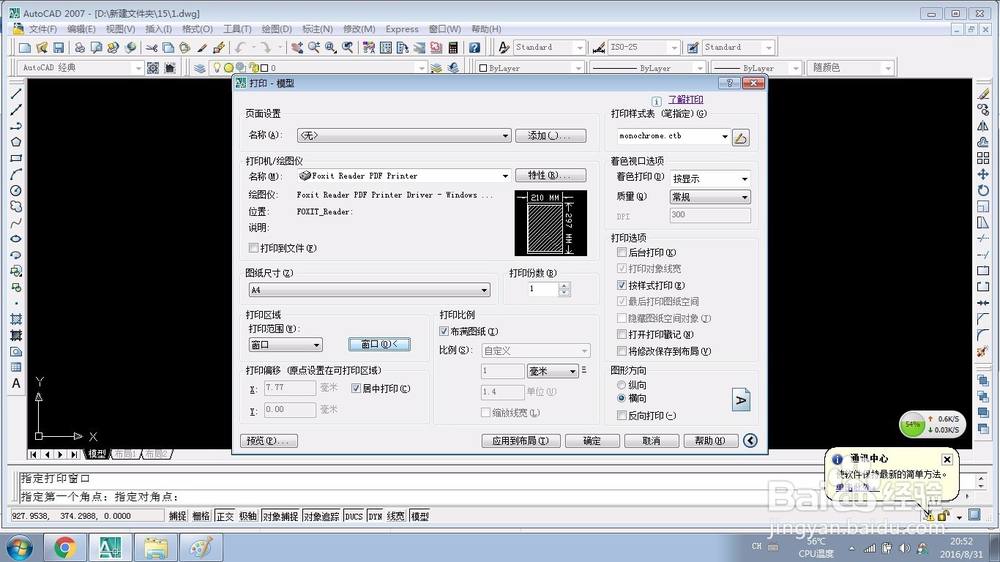Open Layer Properties Manager icon

tap(200, 68)
